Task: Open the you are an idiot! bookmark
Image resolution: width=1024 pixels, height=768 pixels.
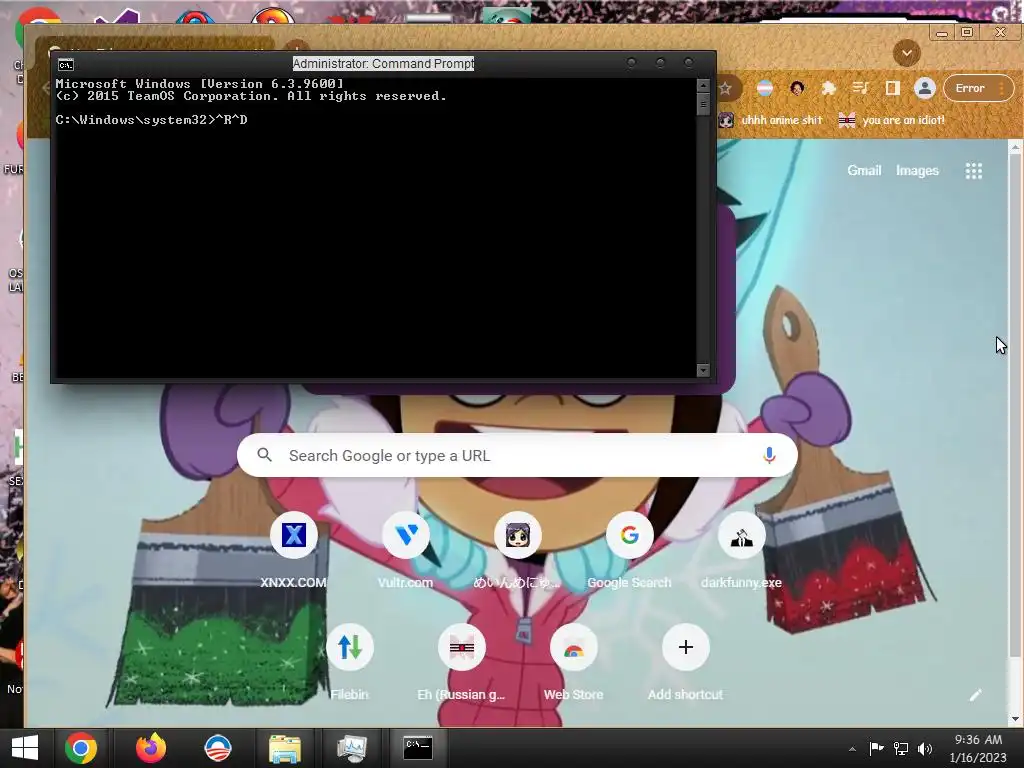Action: tap(892, 120)
